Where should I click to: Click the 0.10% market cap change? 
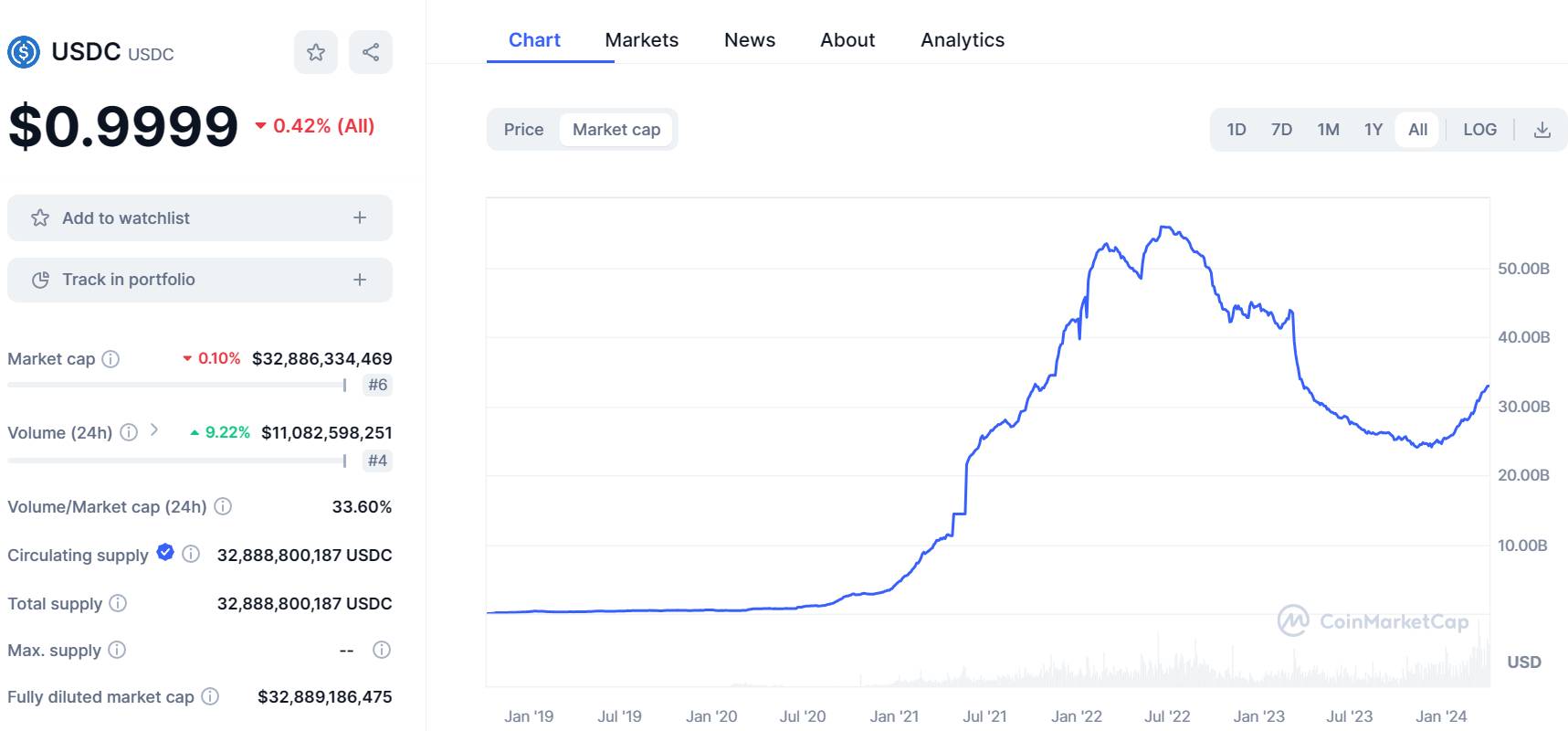(211, 359)
